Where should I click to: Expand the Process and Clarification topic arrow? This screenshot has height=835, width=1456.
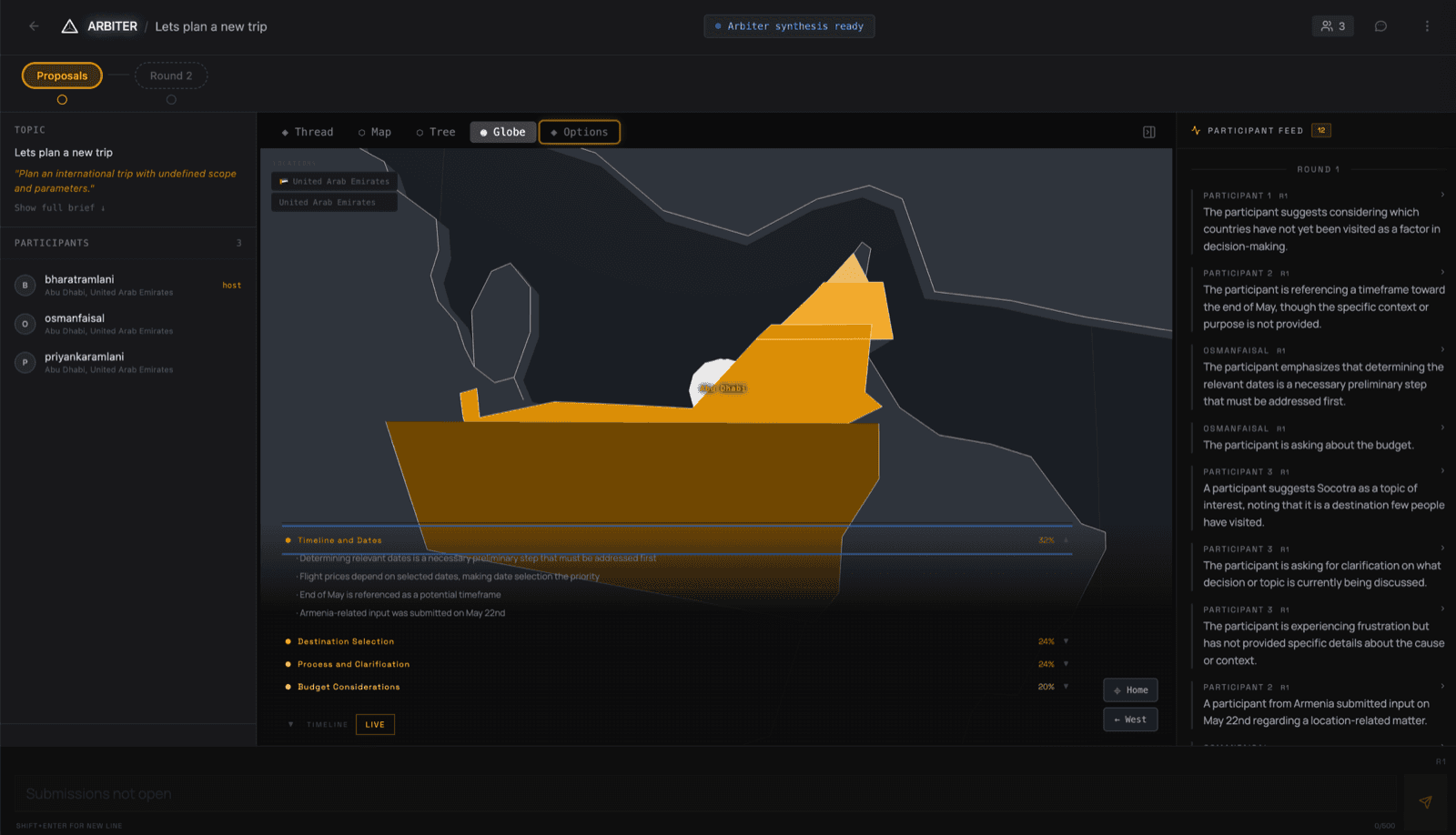pos(1066,664)
